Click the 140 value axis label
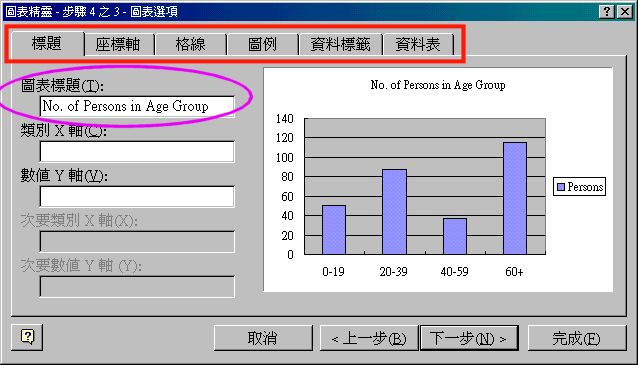The height and width of the screenshot is (365, 638). (x=284, y=119)
